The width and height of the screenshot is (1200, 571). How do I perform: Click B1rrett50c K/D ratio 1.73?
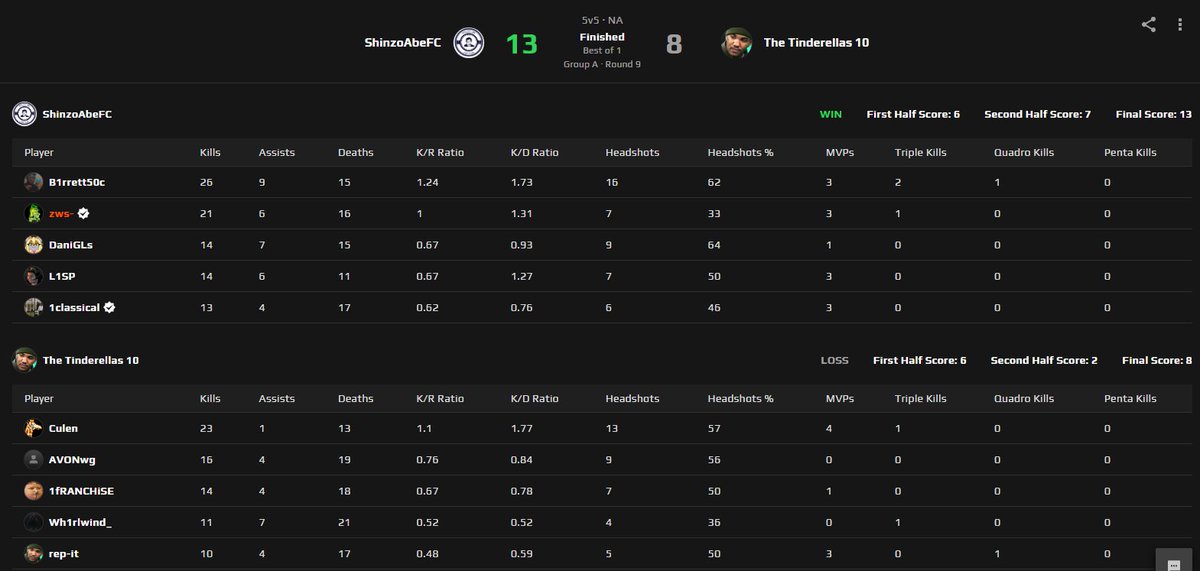[521, 183]
